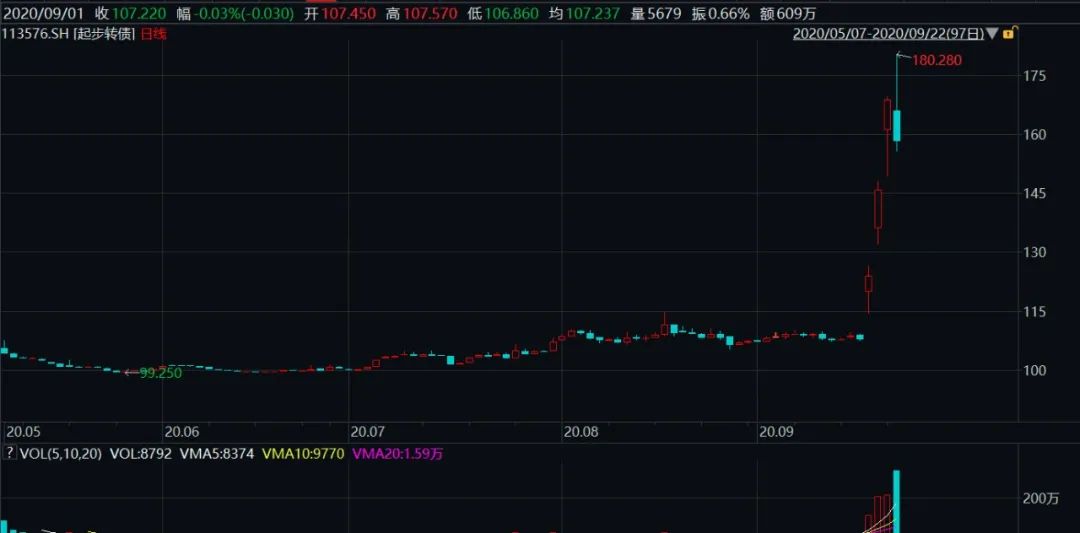
Task: Click the 180.280 high price marker
Action: coord(937,61)
